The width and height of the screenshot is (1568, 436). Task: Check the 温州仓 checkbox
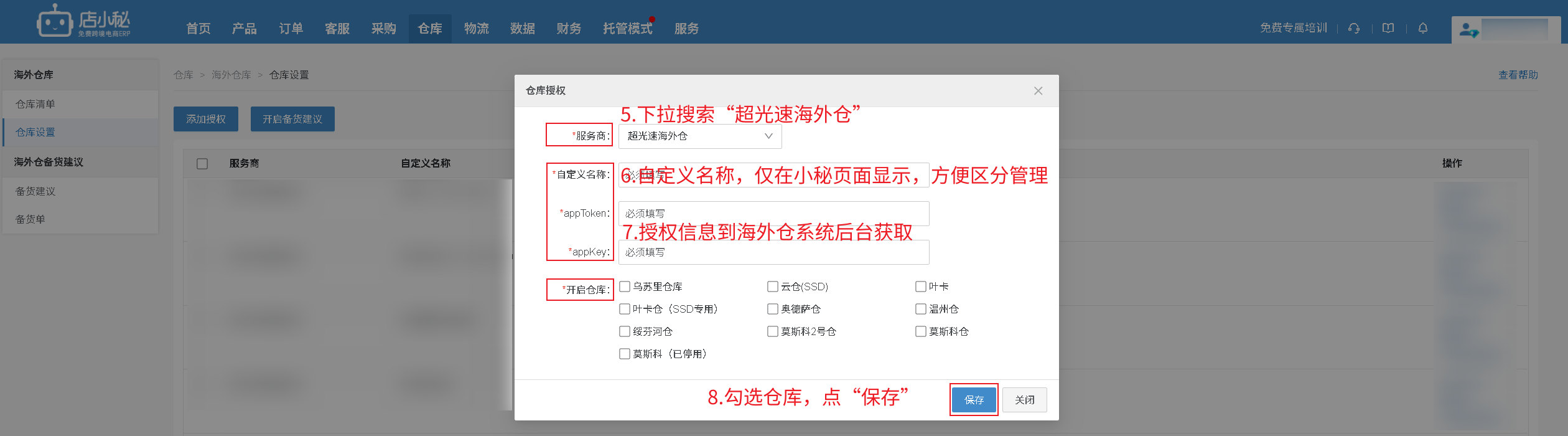[x=921, y=309]
